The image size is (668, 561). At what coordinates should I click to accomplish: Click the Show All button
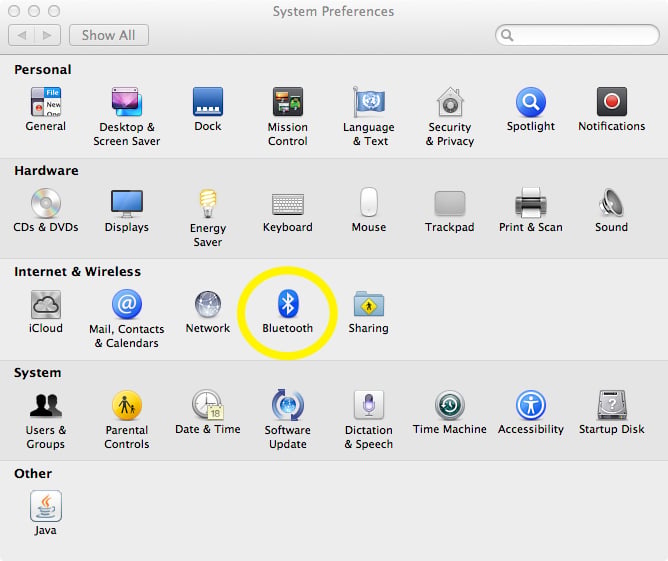109,35
